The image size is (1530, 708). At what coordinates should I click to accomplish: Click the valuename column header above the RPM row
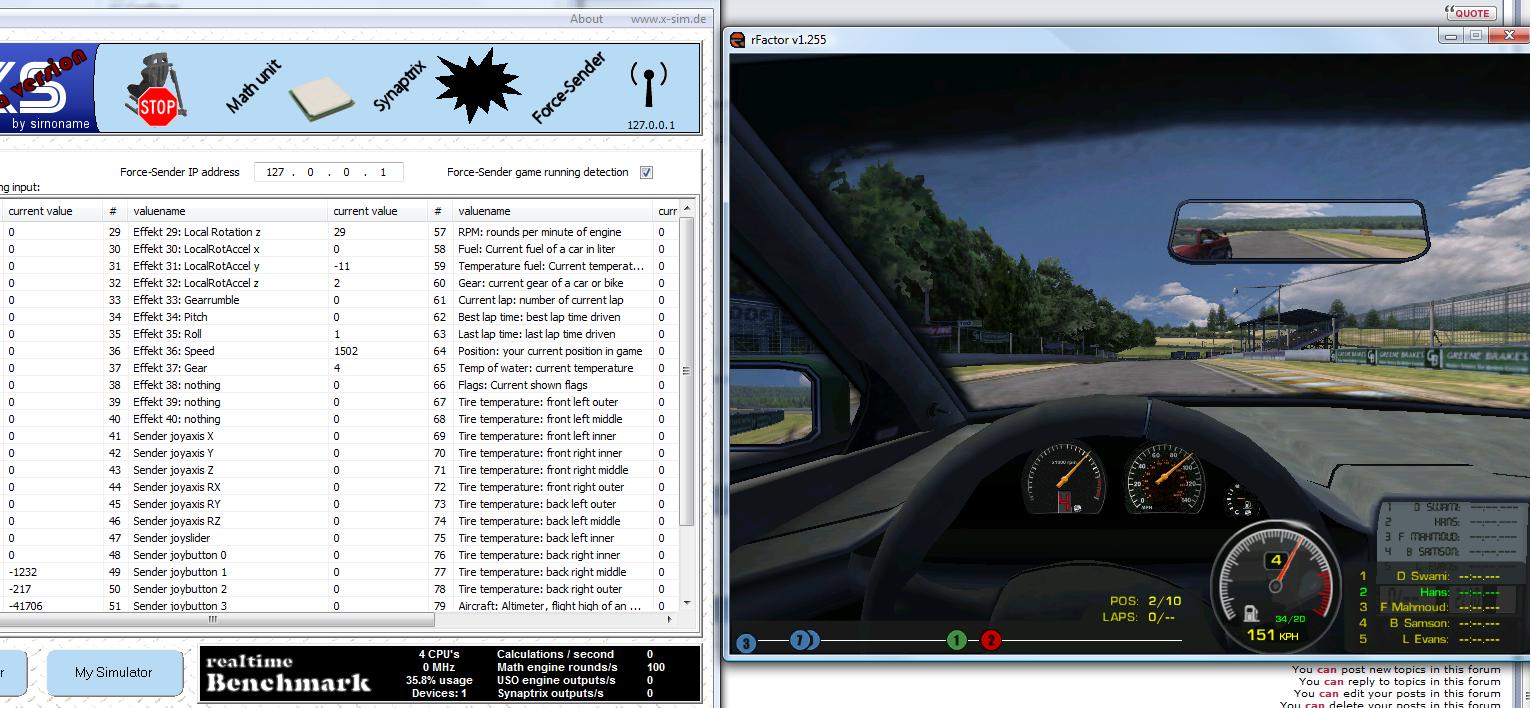coord(553,211)
